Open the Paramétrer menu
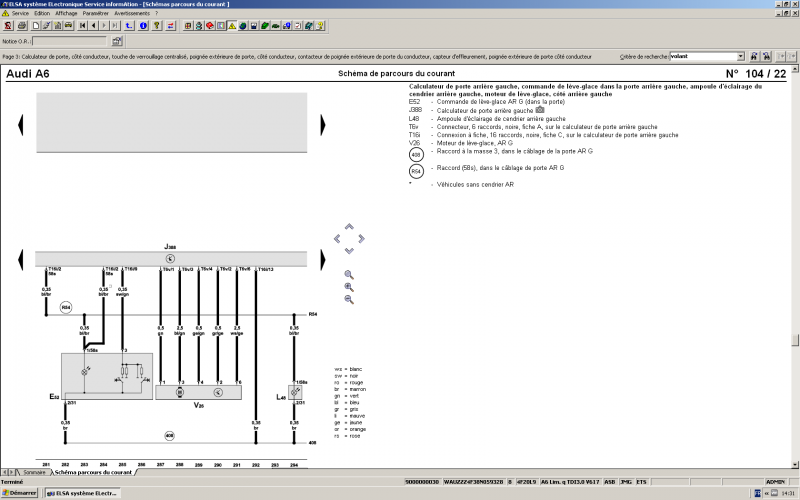Screen dimensions: 800x500 (95, 13)
